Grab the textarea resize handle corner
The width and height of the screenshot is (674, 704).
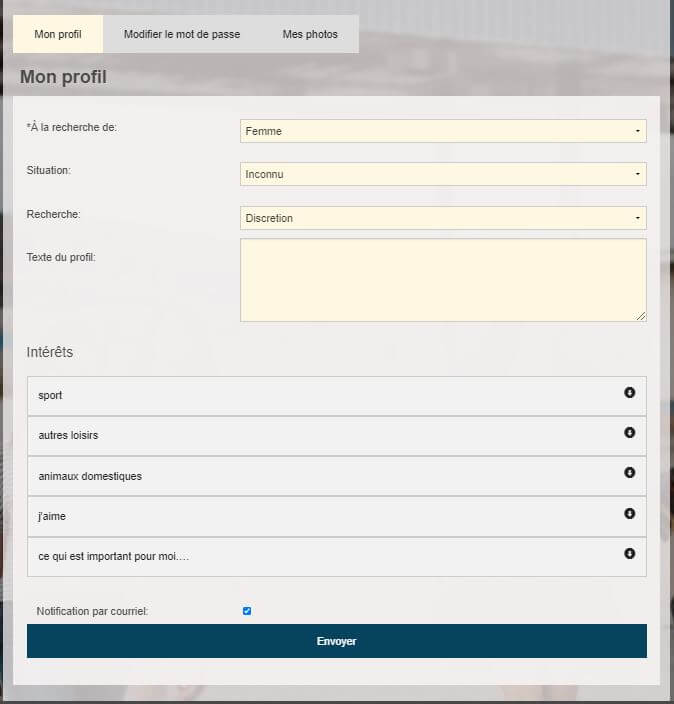click(641, 316)
